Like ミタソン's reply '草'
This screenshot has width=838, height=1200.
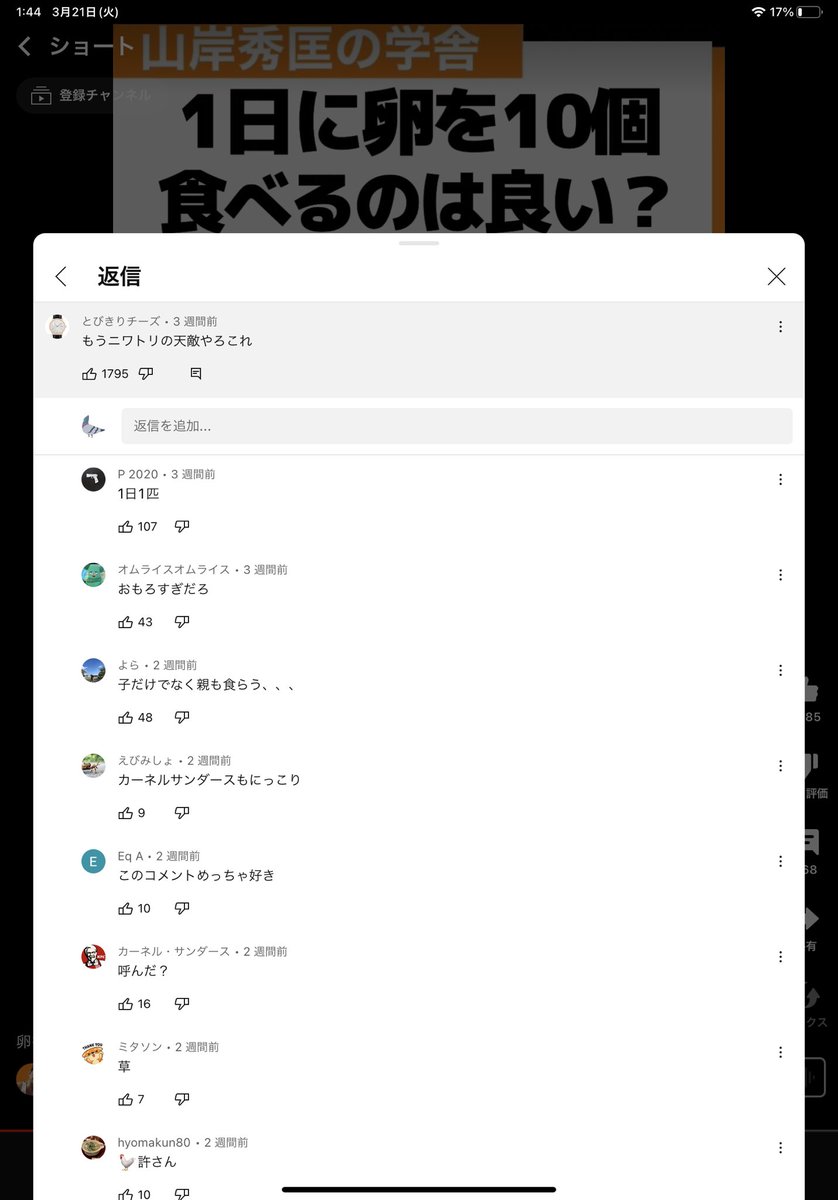coord(126,1100)
